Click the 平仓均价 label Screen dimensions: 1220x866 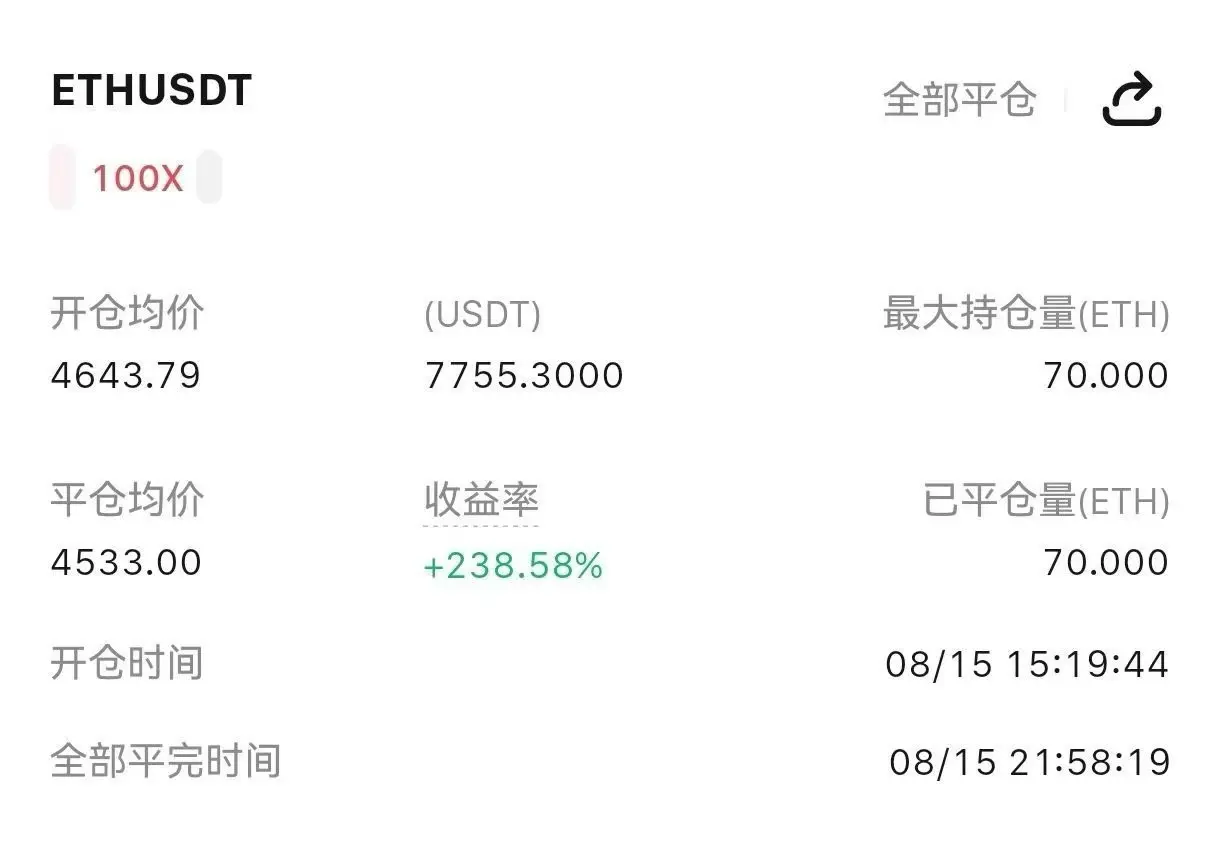pos(127,499)
